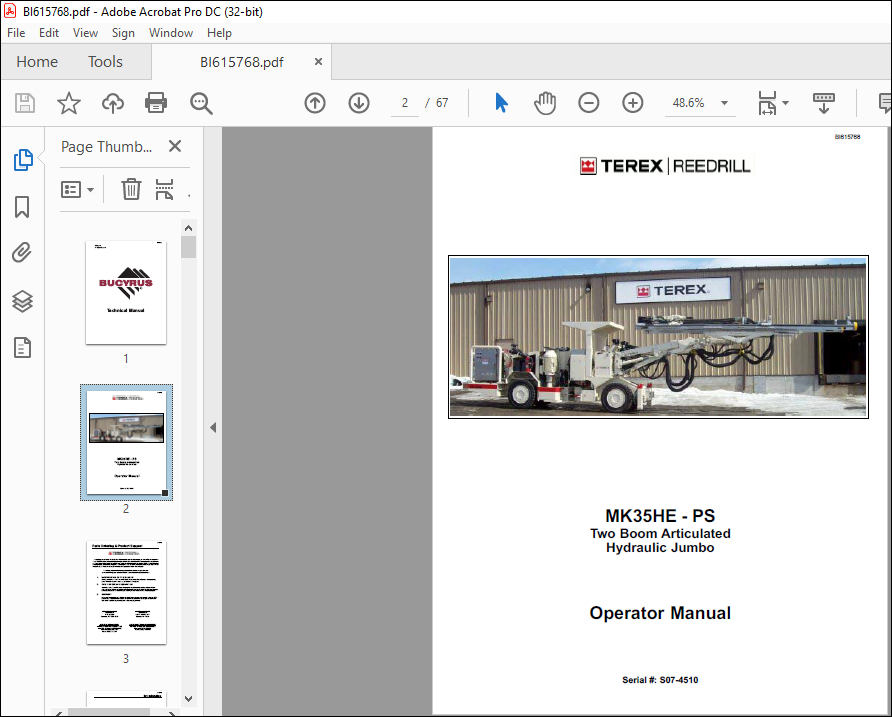This screenshot has width=892, height=717.
Task: Collapse the navigation pane arrow
Action: (213, 427)
